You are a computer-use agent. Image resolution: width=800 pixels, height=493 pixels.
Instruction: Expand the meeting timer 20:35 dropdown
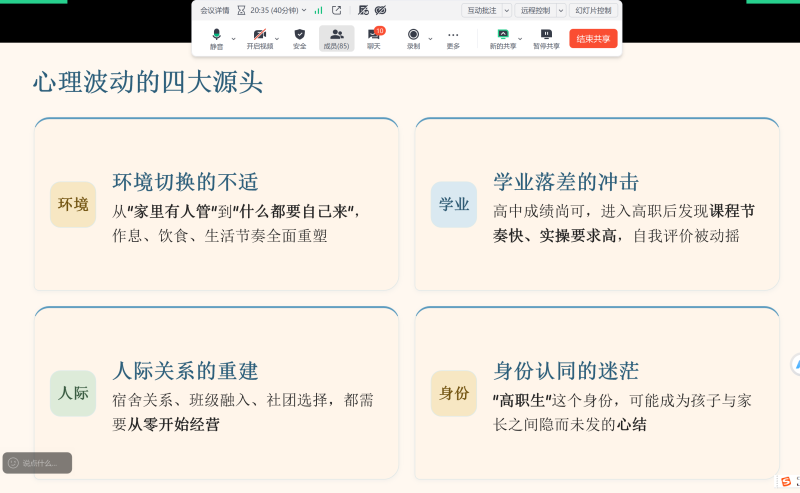click(304, 10)
